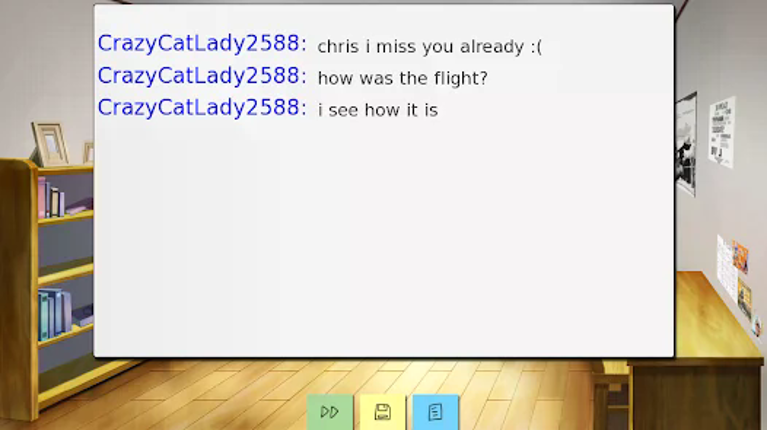767x430 pixels.
Task: Open the save menu via floppy icon
Action: 383,411
